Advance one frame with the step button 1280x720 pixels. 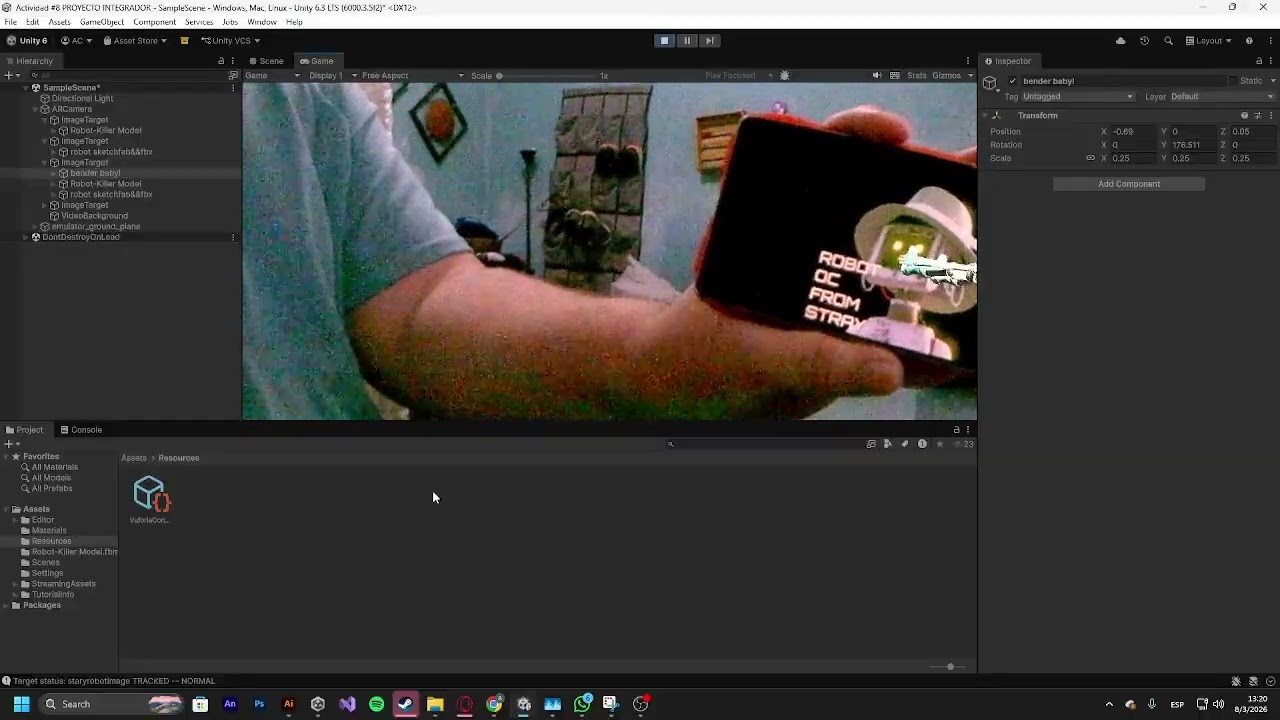point(709,41)
